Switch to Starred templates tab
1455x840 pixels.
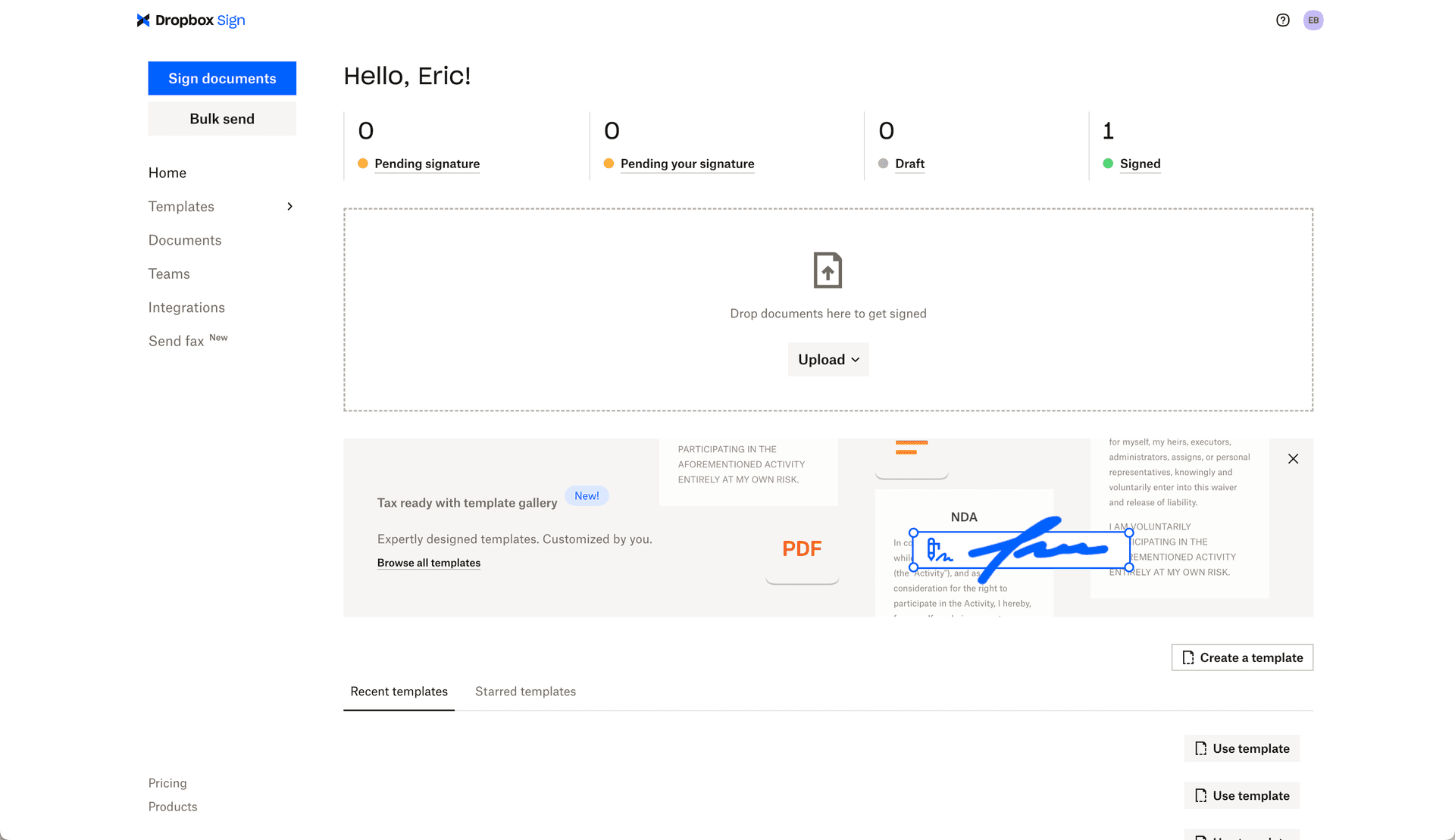coord(525,692)
